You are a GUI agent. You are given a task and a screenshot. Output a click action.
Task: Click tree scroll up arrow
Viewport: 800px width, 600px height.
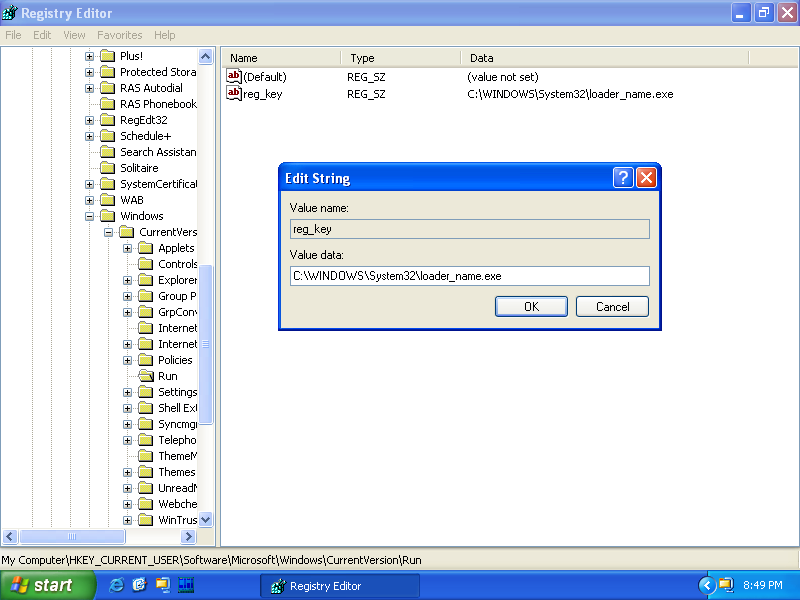pos(205,56)
